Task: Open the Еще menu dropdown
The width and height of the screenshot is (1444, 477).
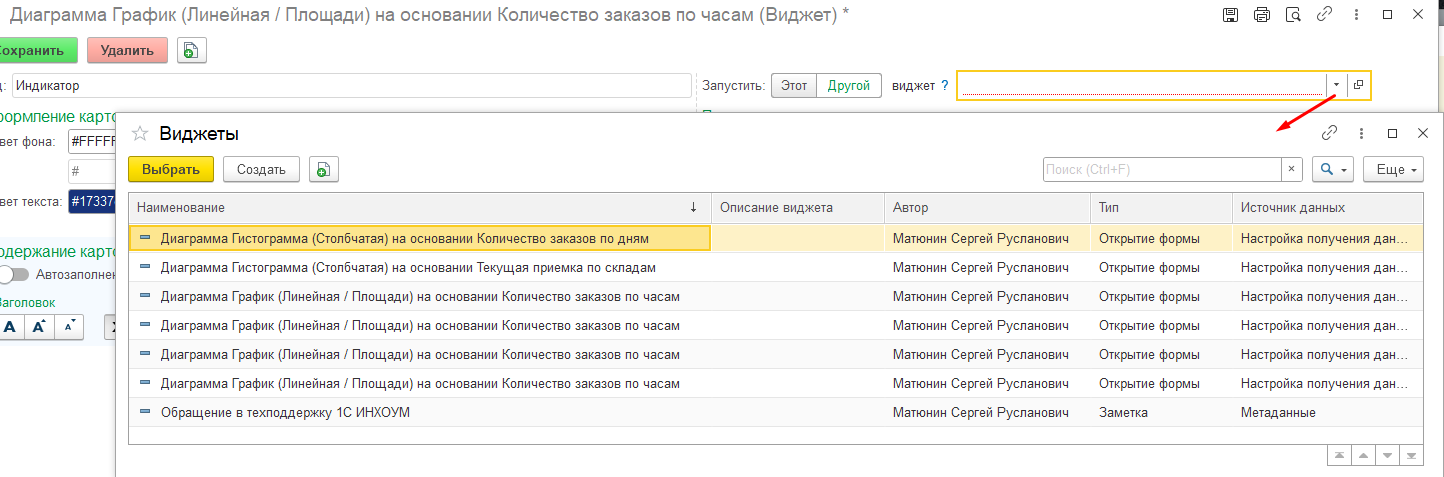Action: (x=1397, y=170)
